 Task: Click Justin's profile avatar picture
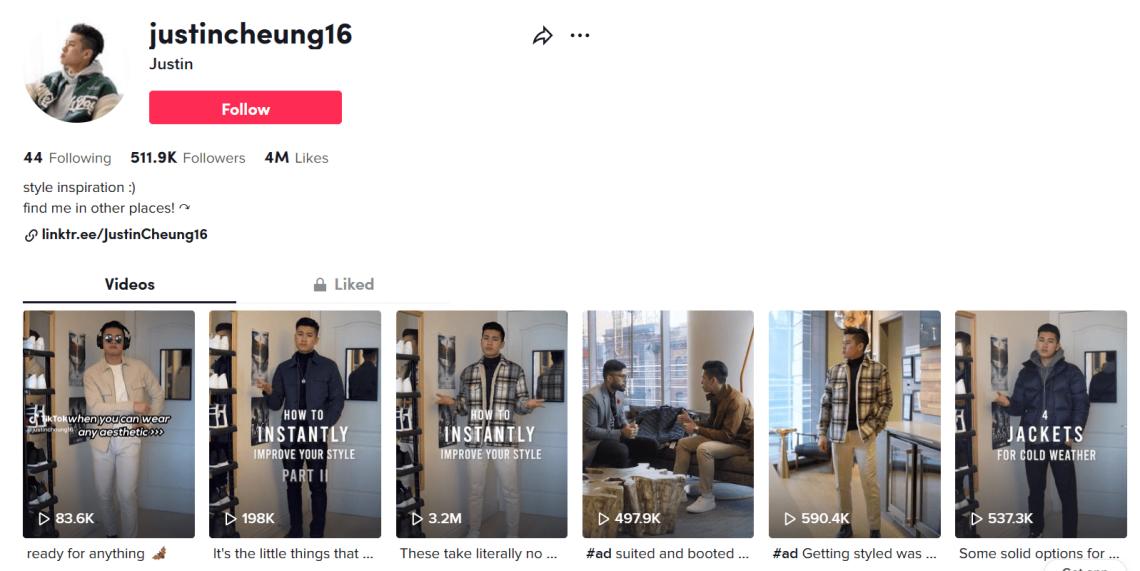(75, 70)
